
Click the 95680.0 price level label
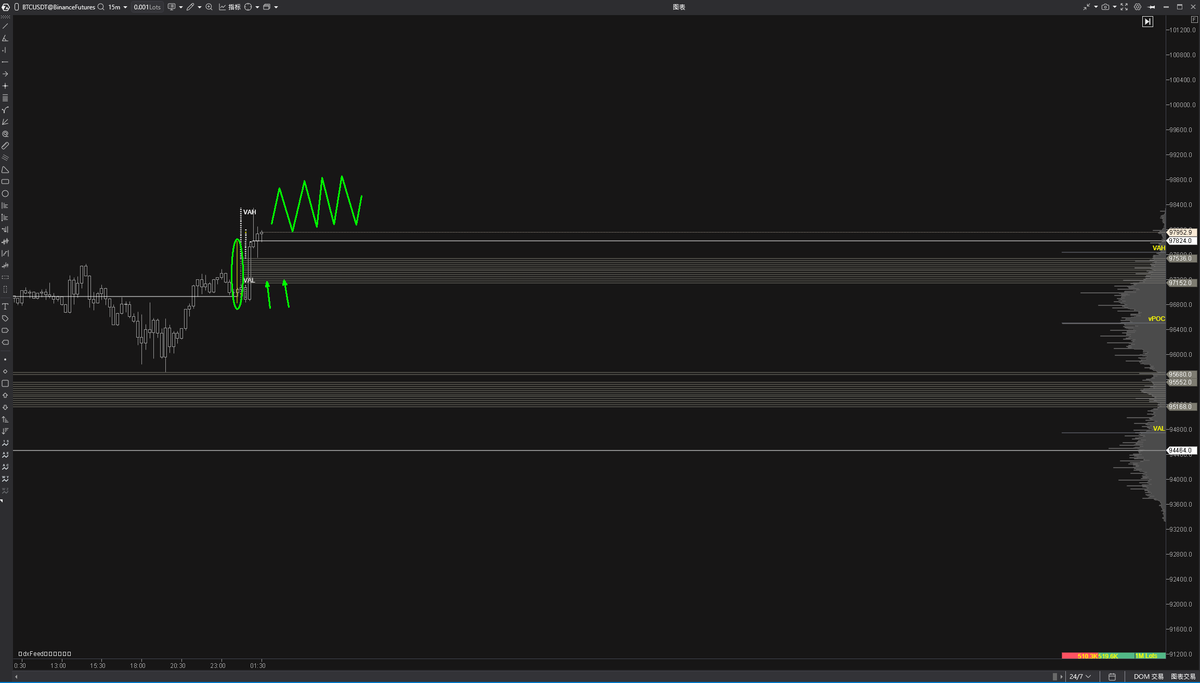point(1181,374)
